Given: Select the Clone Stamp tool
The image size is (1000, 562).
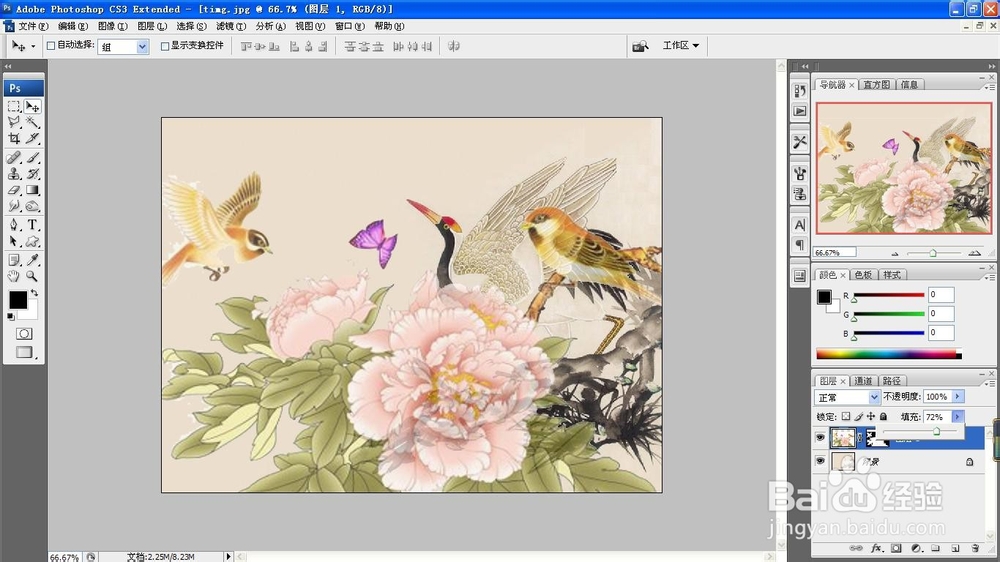Looking at the screenshot, I should coord(14,174).
